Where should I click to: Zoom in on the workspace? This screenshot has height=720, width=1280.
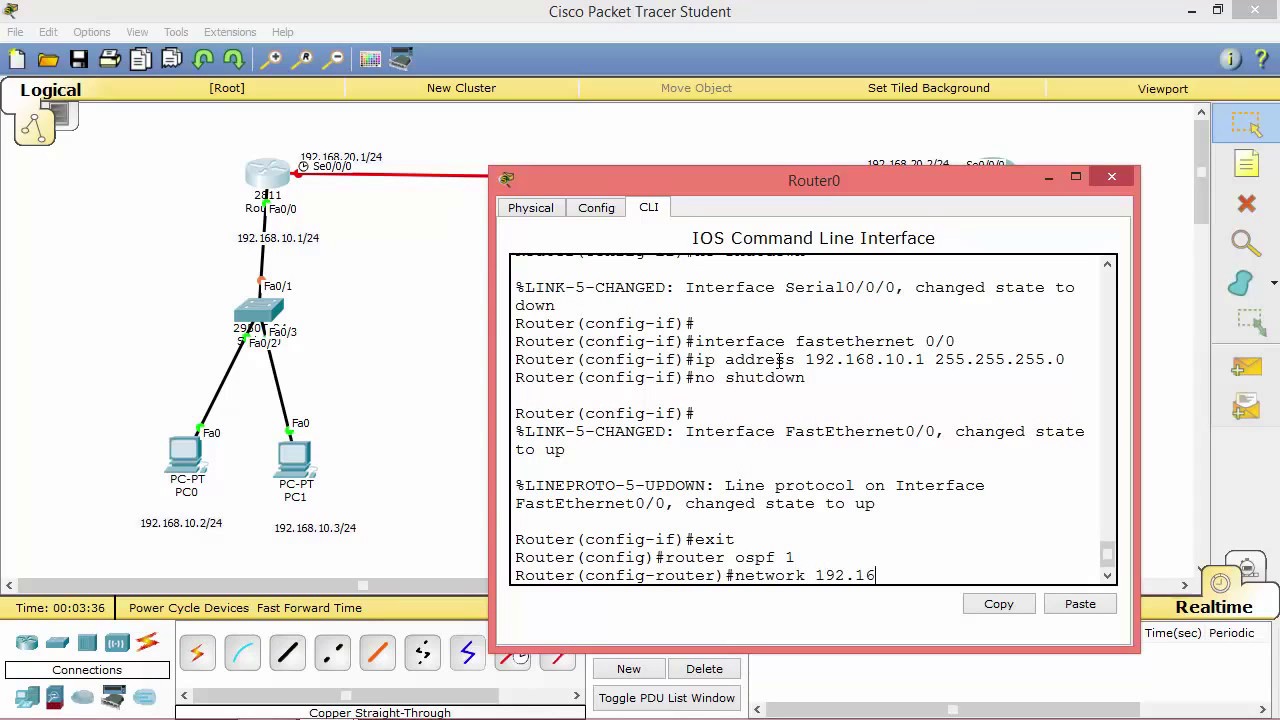coord(271,60)
